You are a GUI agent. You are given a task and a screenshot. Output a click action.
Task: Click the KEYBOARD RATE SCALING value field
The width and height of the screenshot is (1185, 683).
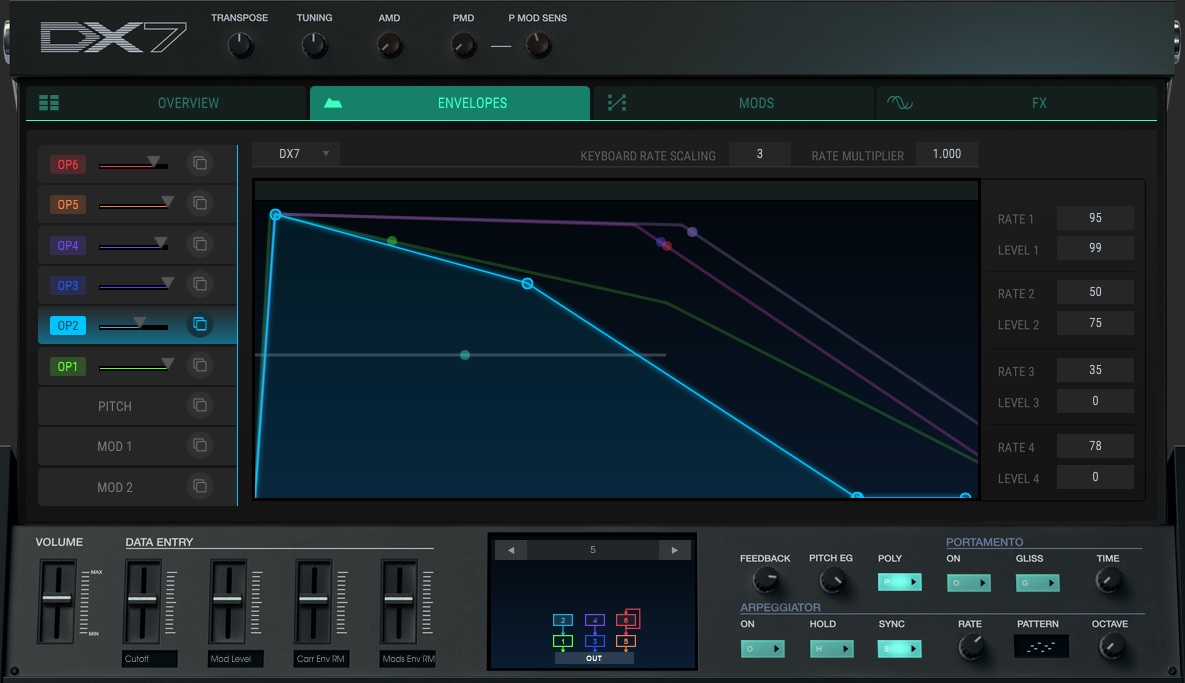pyautogui.click(x=760, y=153)
